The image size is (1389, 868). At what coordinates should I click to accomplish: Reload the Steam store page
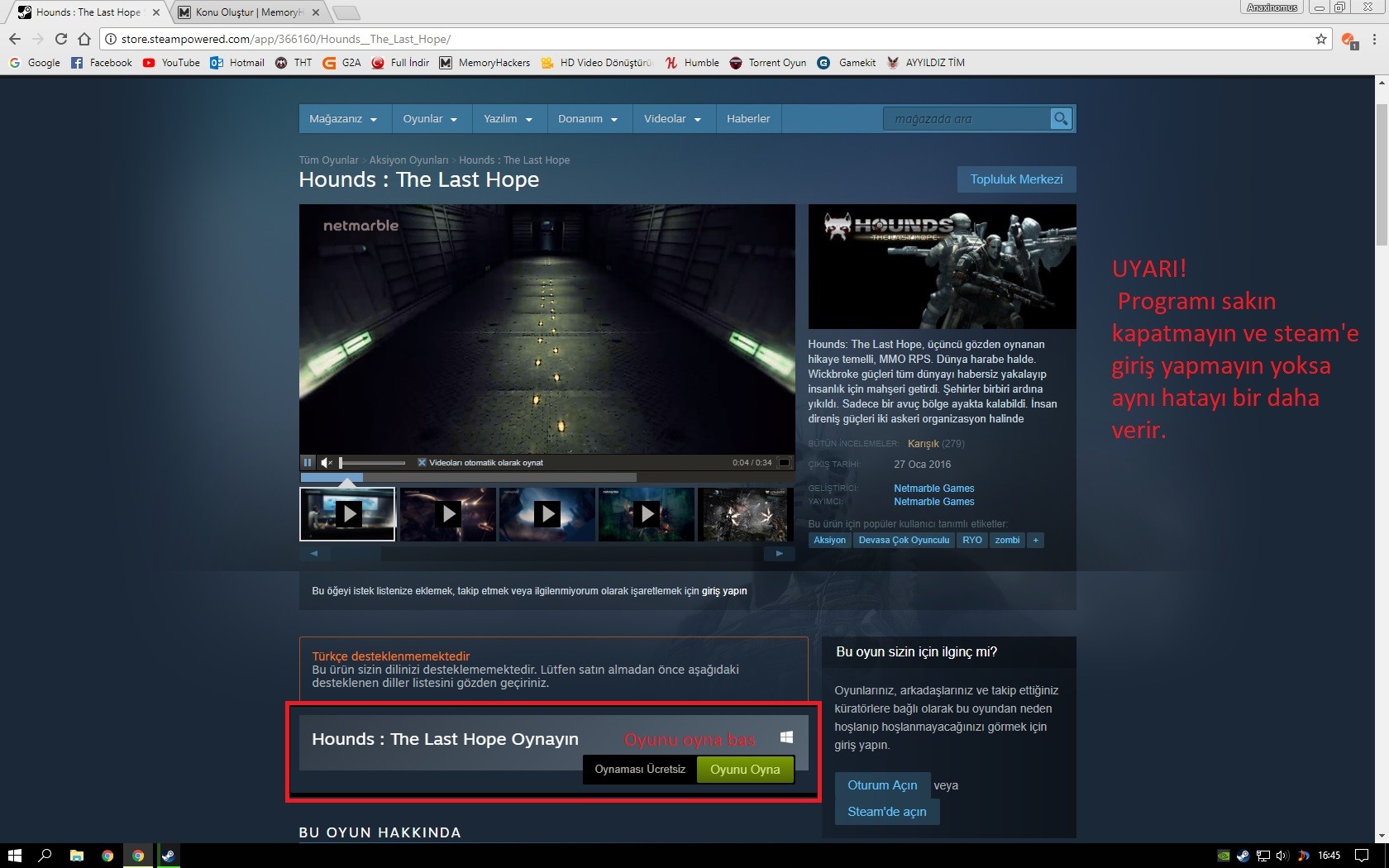[61, 39]
